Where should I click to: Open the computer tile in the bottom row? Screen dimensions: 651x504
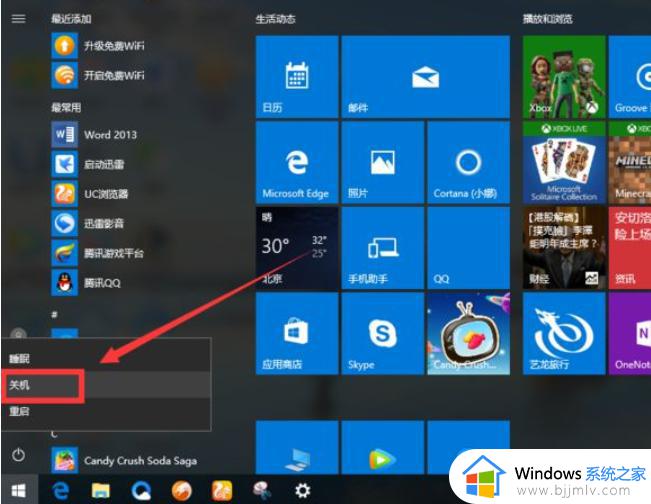[x=297, y=448]
